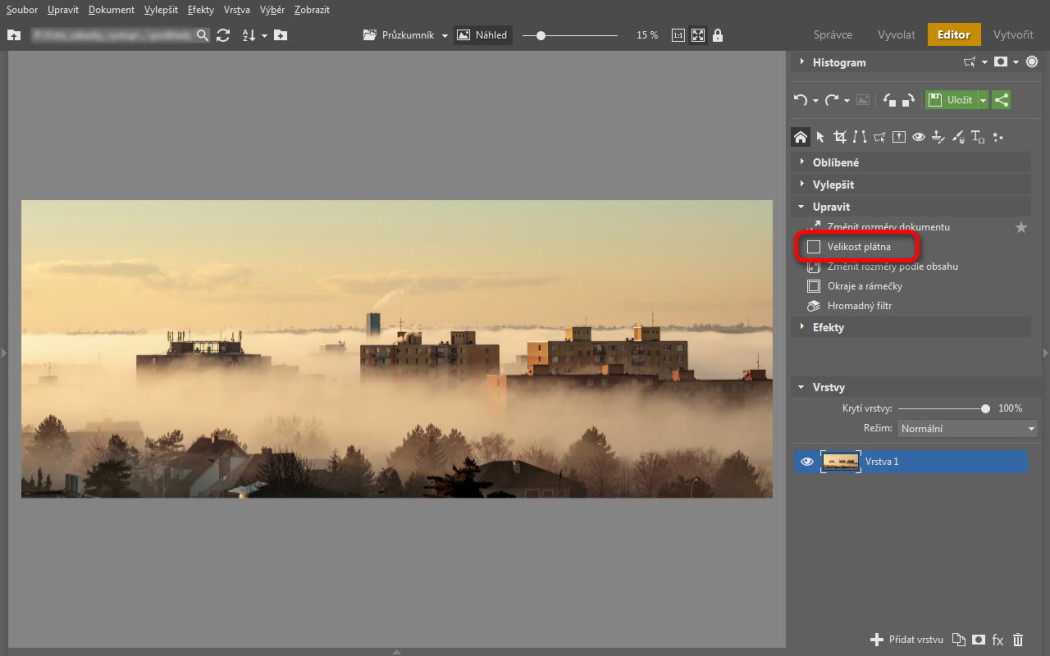Select the Clone Stamp tool
This screenshot has height=656, width=1050.
click(x=938, y=137)
